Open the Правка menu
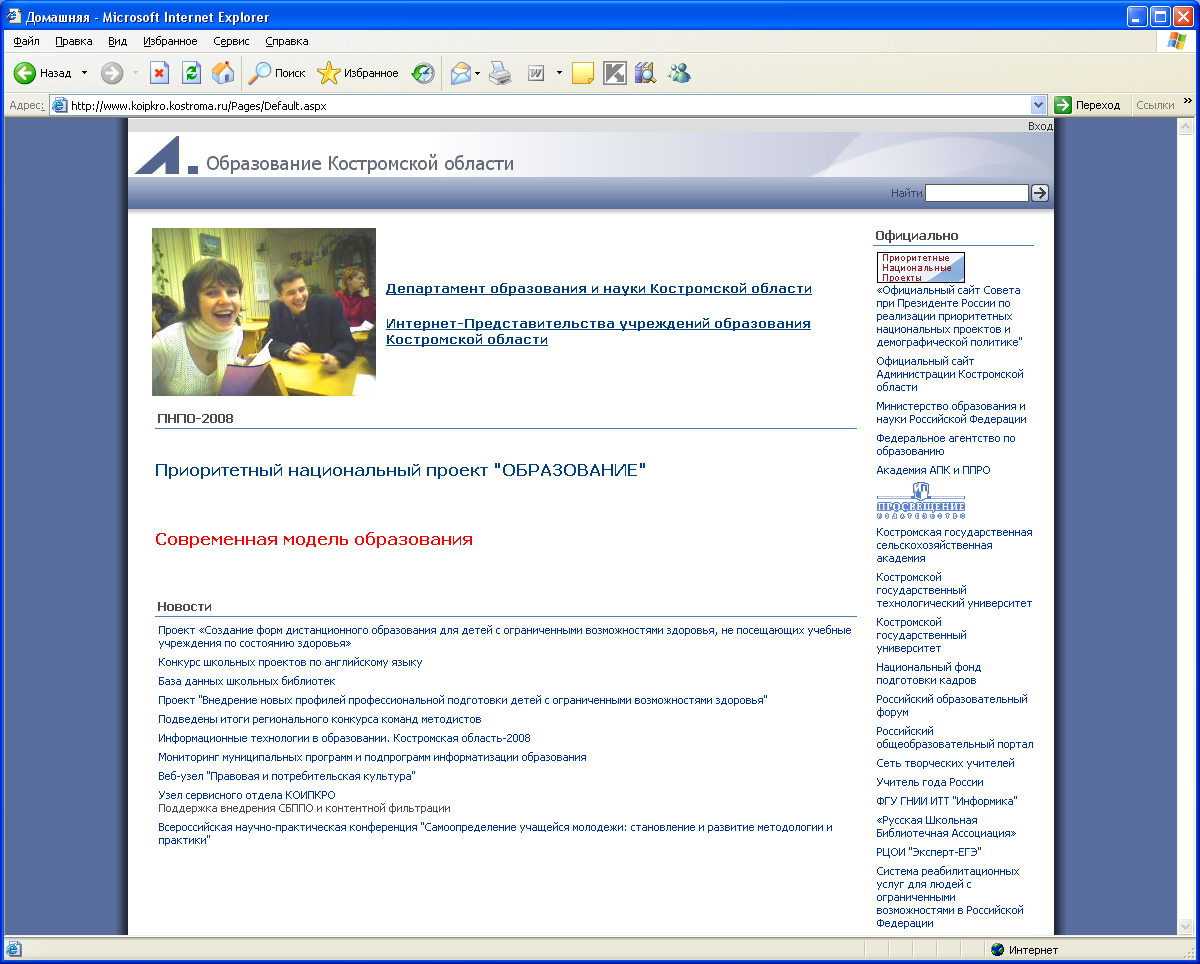The image size is (1200, 964). pos(74,41)
